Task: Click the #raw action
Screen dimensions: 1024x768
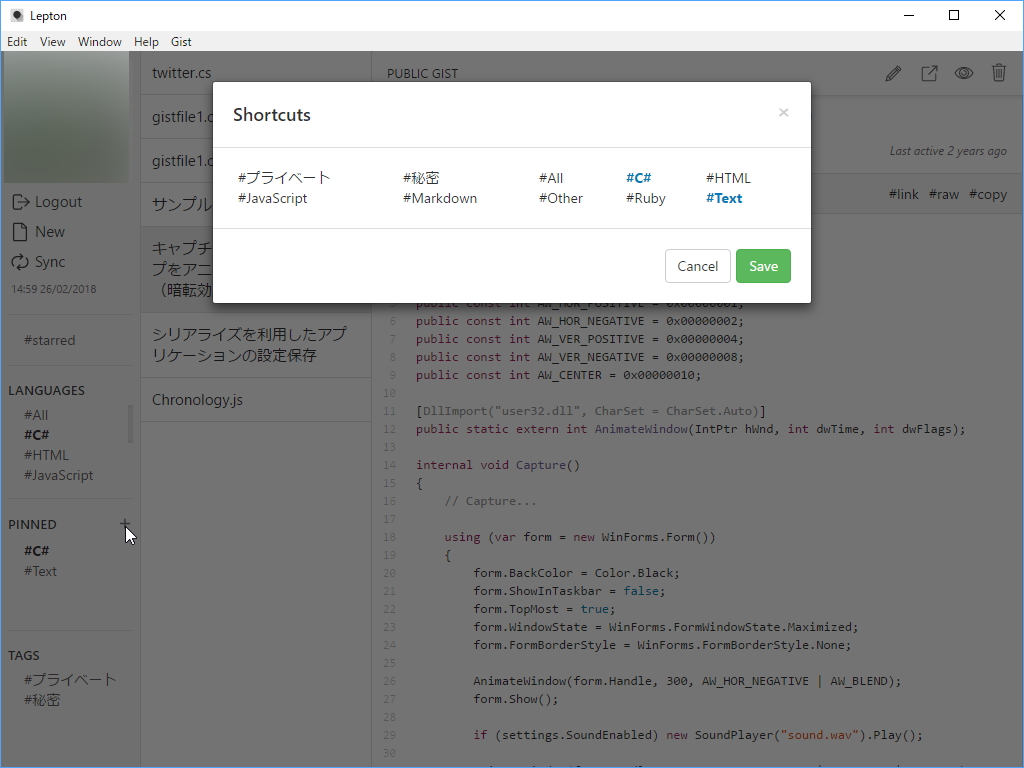Action: click(944, 194)
